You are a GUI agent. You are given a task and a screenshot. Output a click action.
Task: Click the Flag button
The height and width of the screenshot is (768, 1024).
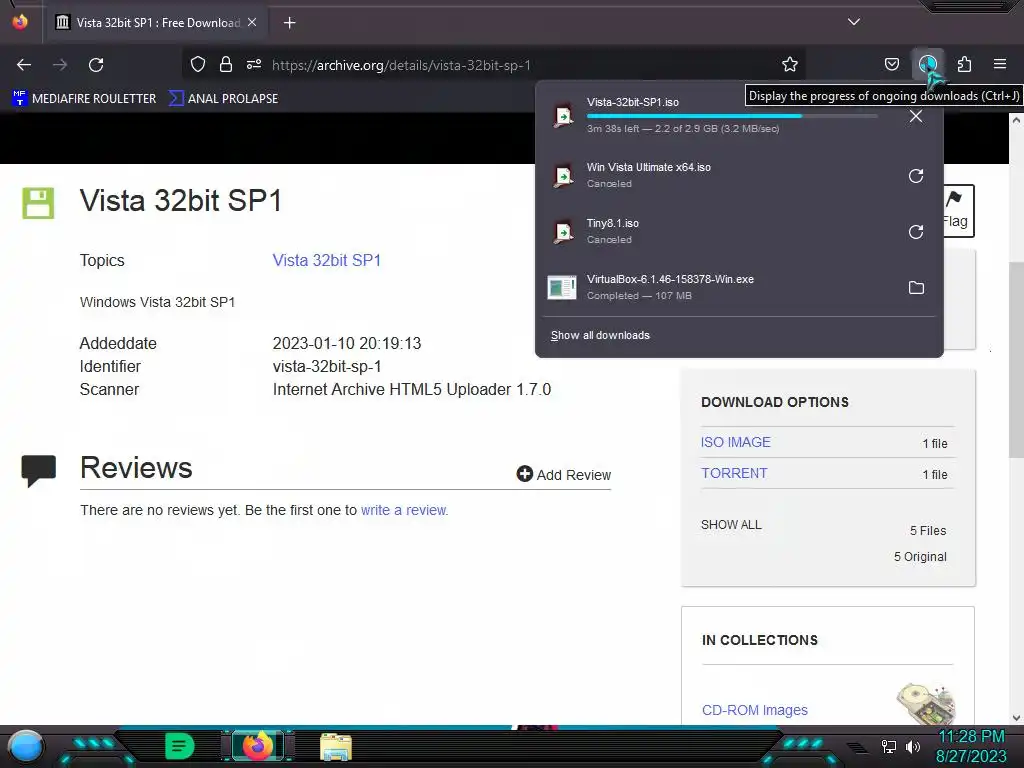(x=959, y=210)
